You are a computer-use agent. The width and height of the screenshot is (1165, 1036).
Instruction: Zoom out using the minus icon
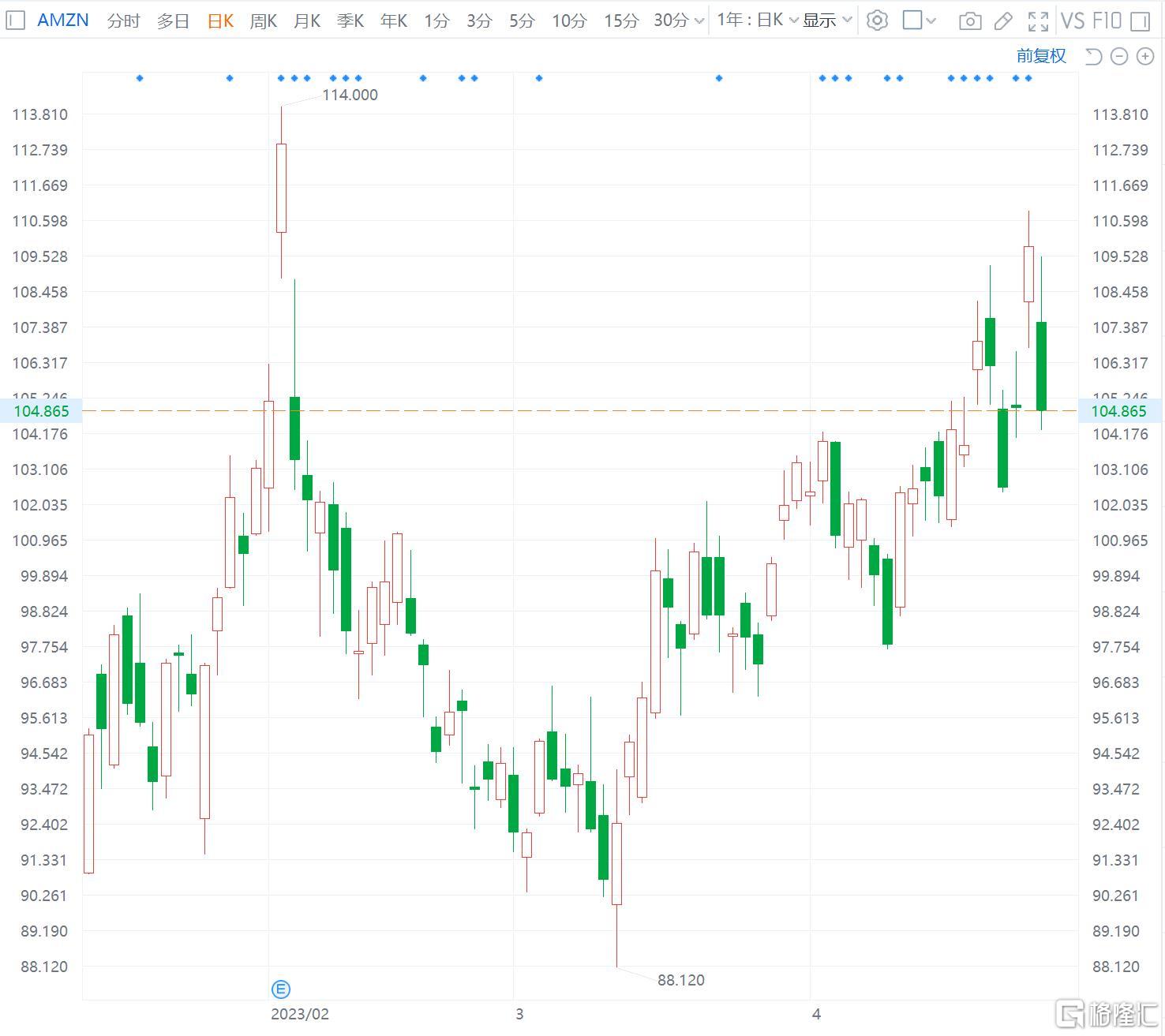click(1118, 56)
